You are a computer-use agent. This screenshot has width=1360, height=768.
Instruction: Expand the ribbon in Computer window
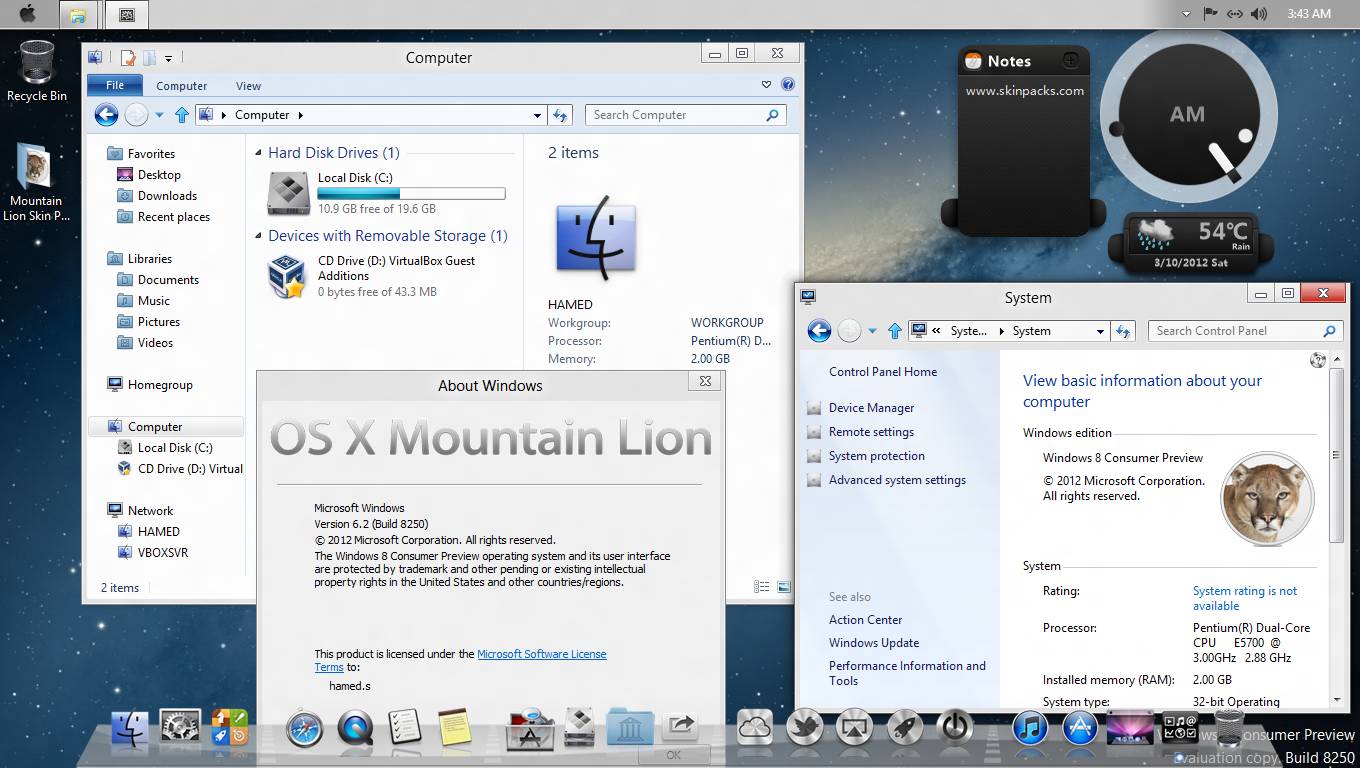[767, 85]
